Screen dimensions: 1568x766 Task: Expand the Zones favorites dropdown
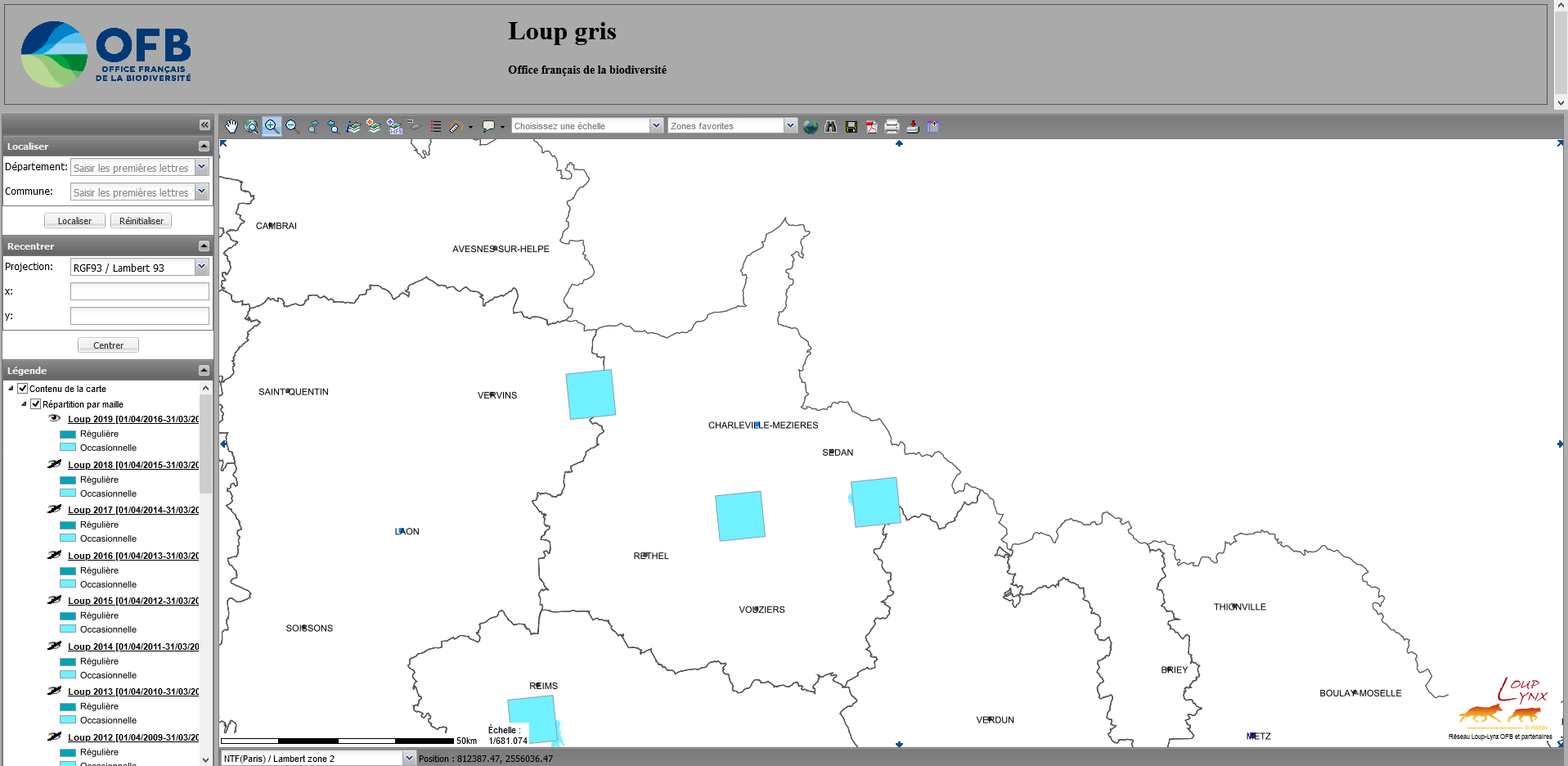pyautogui.click(x=790, y=125)
